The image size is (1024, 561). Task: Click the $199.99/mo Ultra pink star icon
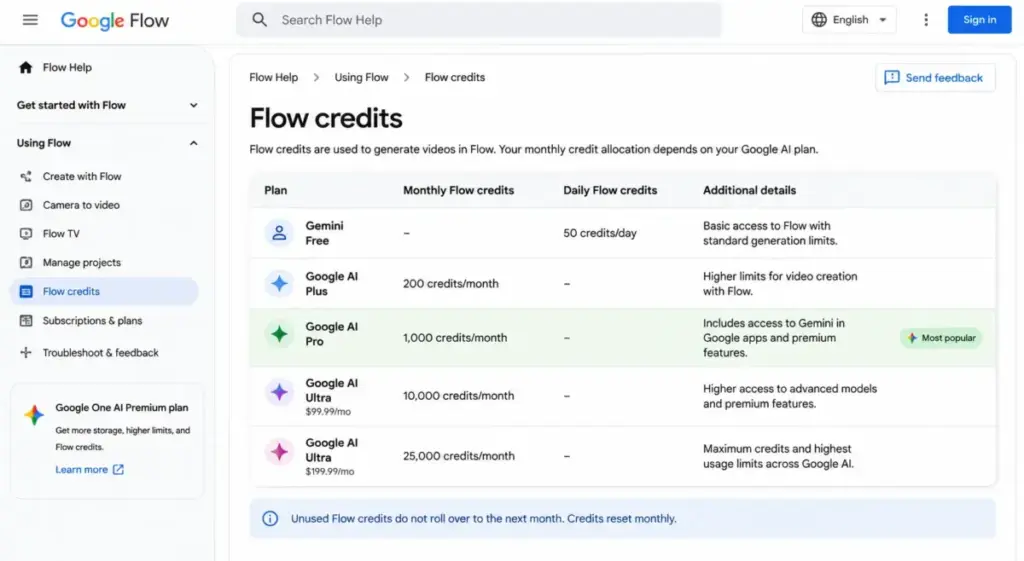tap(279, 452)
